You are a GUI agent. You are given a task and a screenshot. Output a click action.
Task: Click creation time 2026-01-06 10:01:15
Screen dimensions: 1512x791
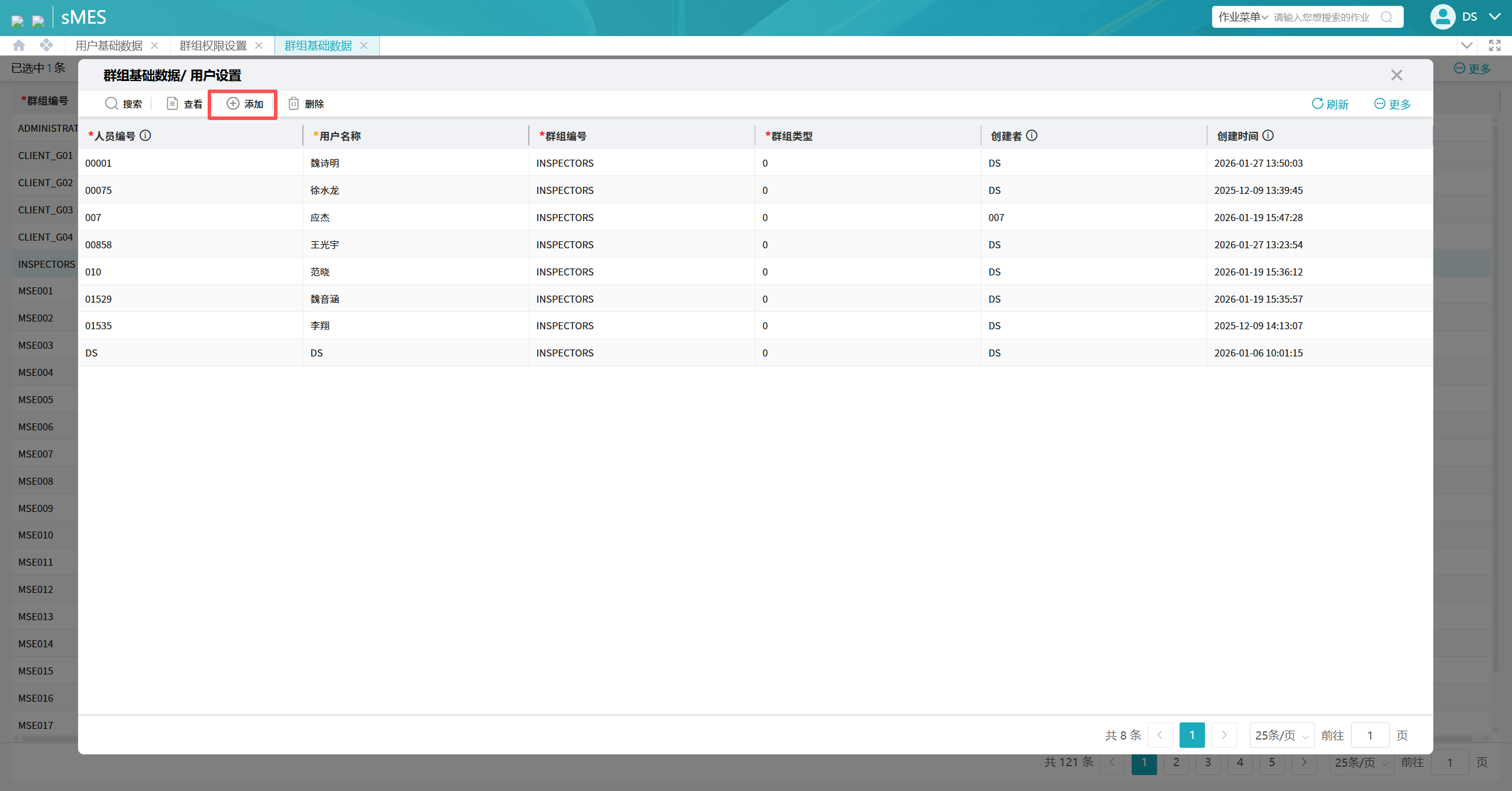[1258, 353]
